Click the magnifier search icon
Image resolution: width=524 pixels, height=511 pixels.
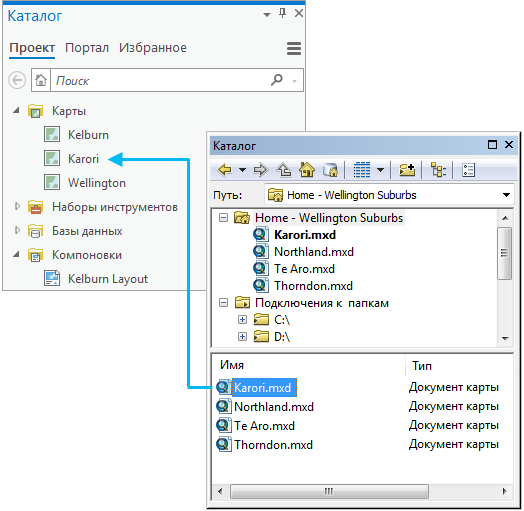tap(277, 80)
